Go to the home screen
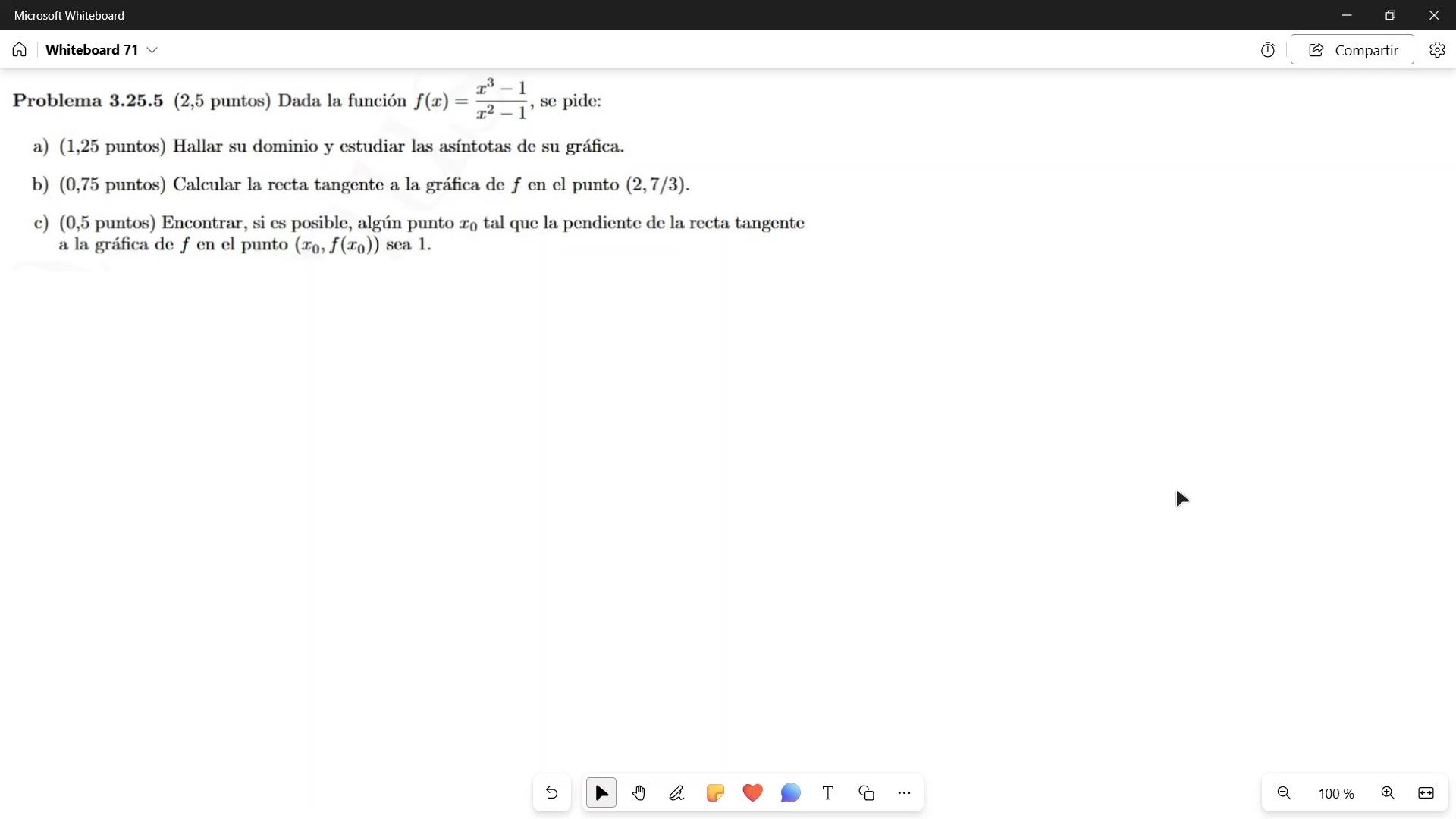This screenshot has height=819, width=1456. pos(20,50)
